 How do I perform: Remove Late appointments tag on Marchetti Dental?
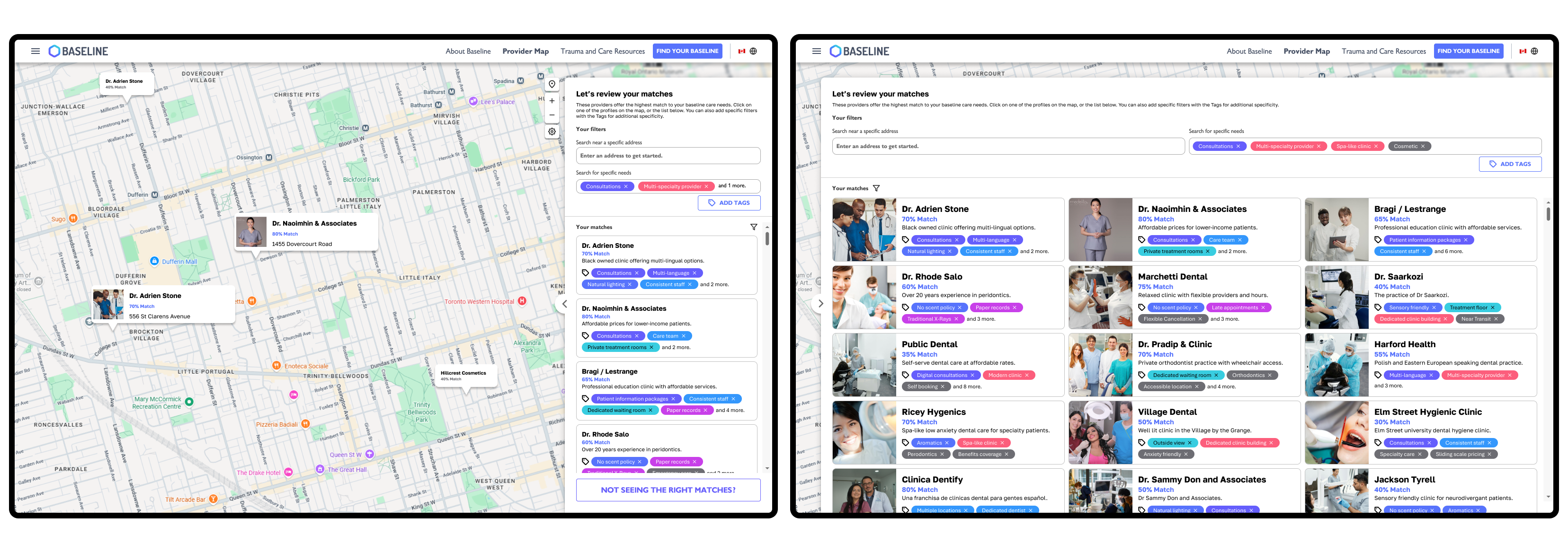click(x=1263, y=307)
